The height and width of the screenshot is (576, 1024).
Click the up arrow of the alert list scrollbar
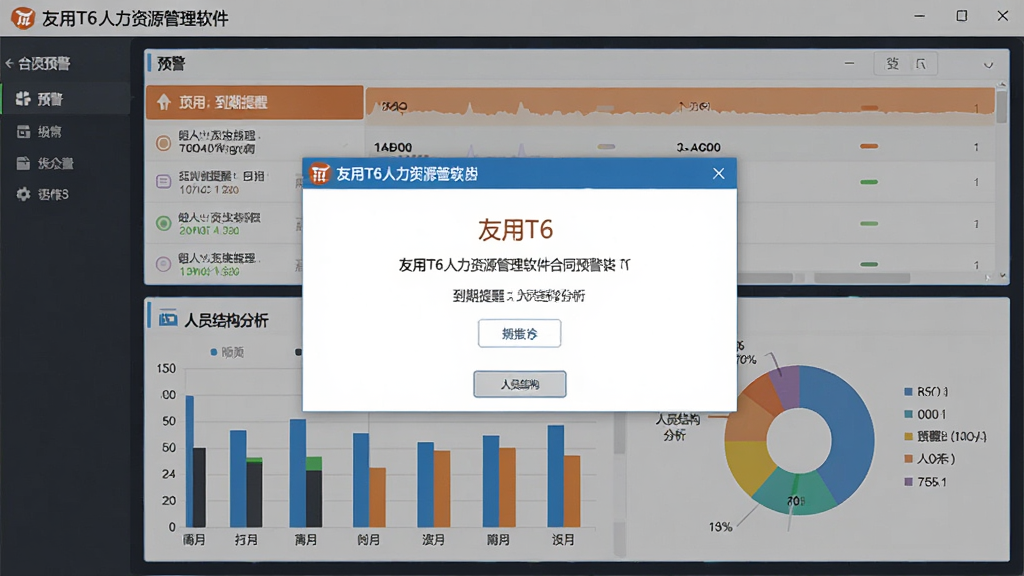coord(1002,85)
